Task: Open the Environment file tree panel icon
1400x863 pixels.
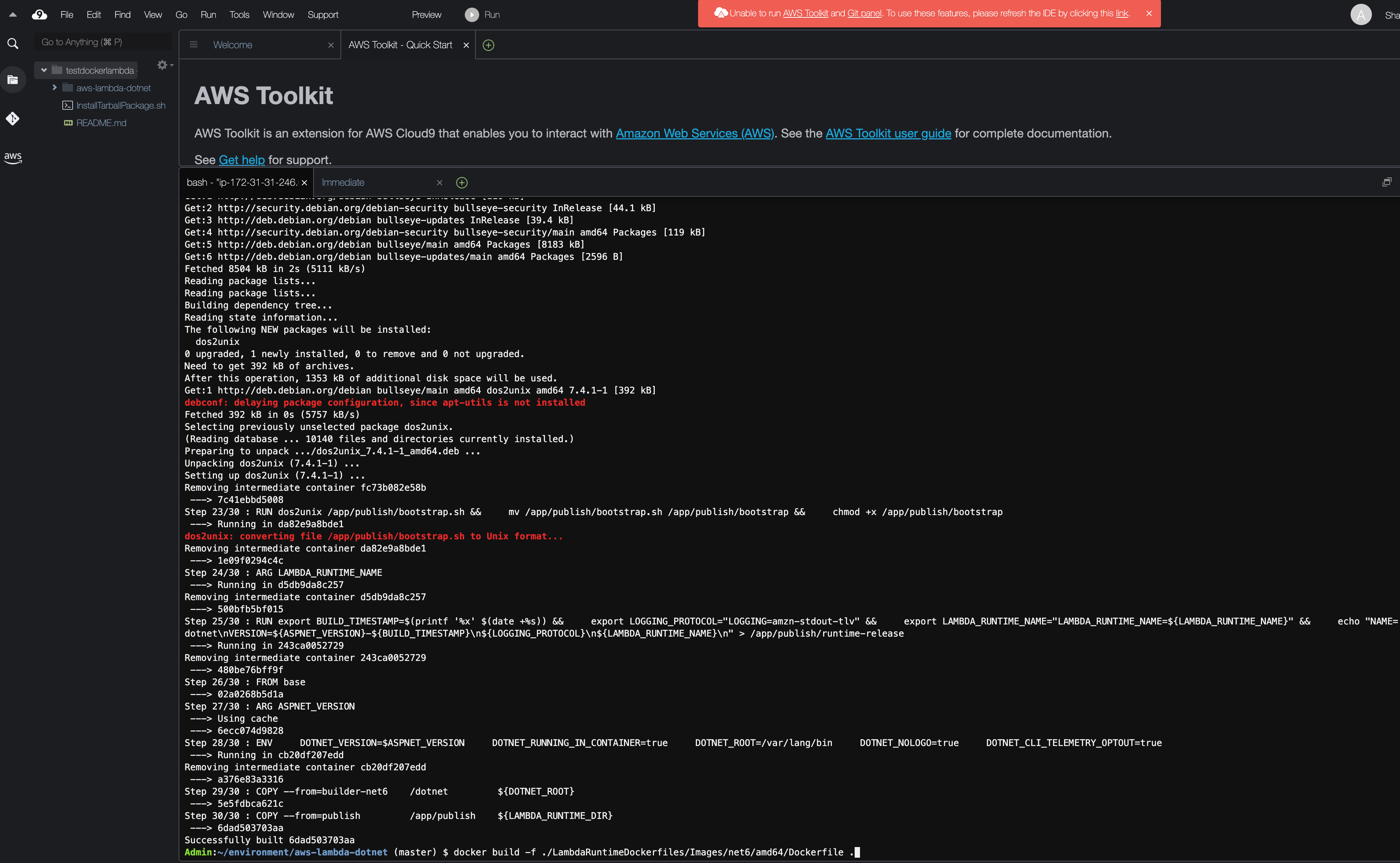Action: tap(13, 80)
